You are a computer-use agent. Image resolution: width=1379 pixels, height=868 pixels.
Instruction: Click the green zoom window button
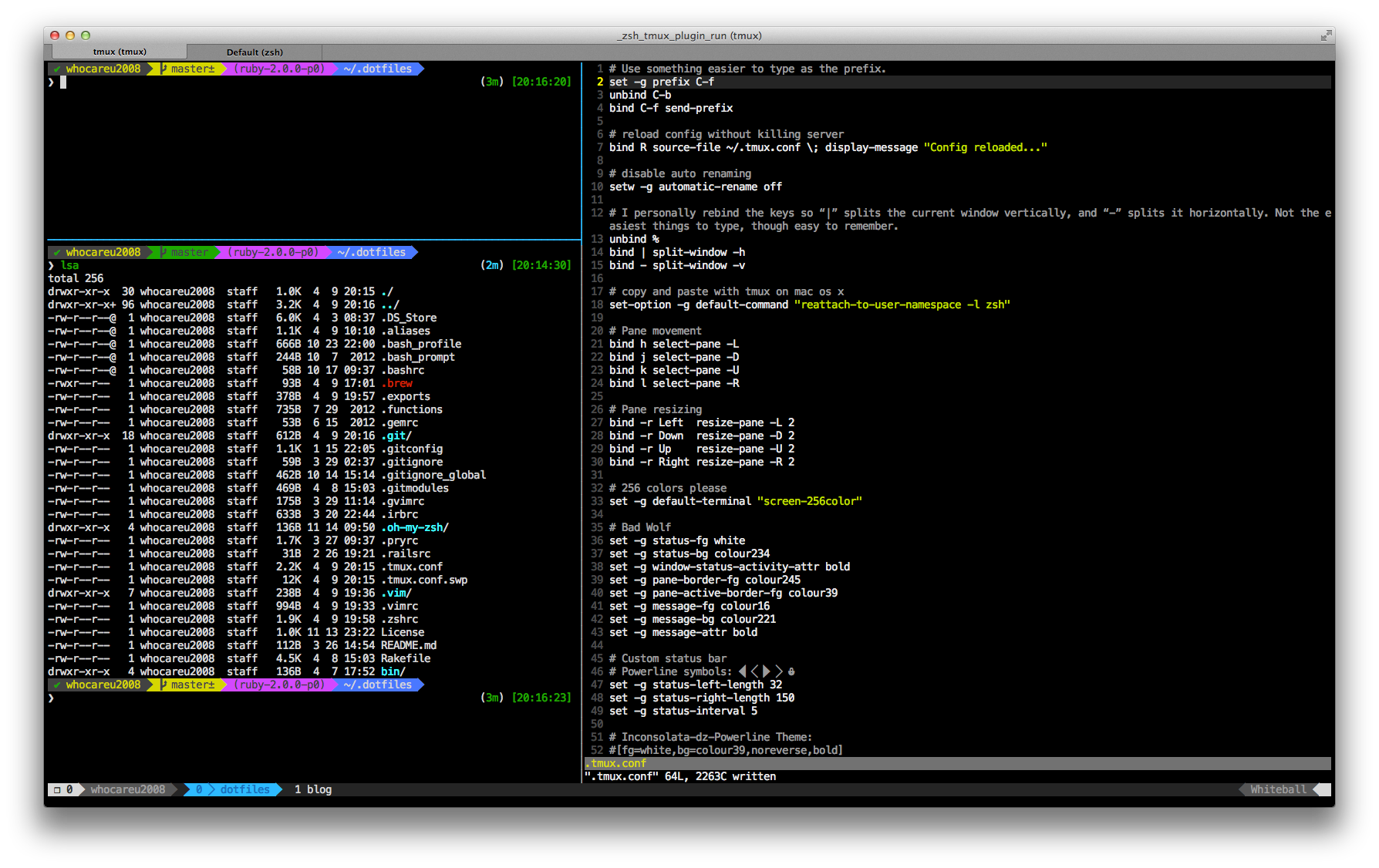(86, 35)
